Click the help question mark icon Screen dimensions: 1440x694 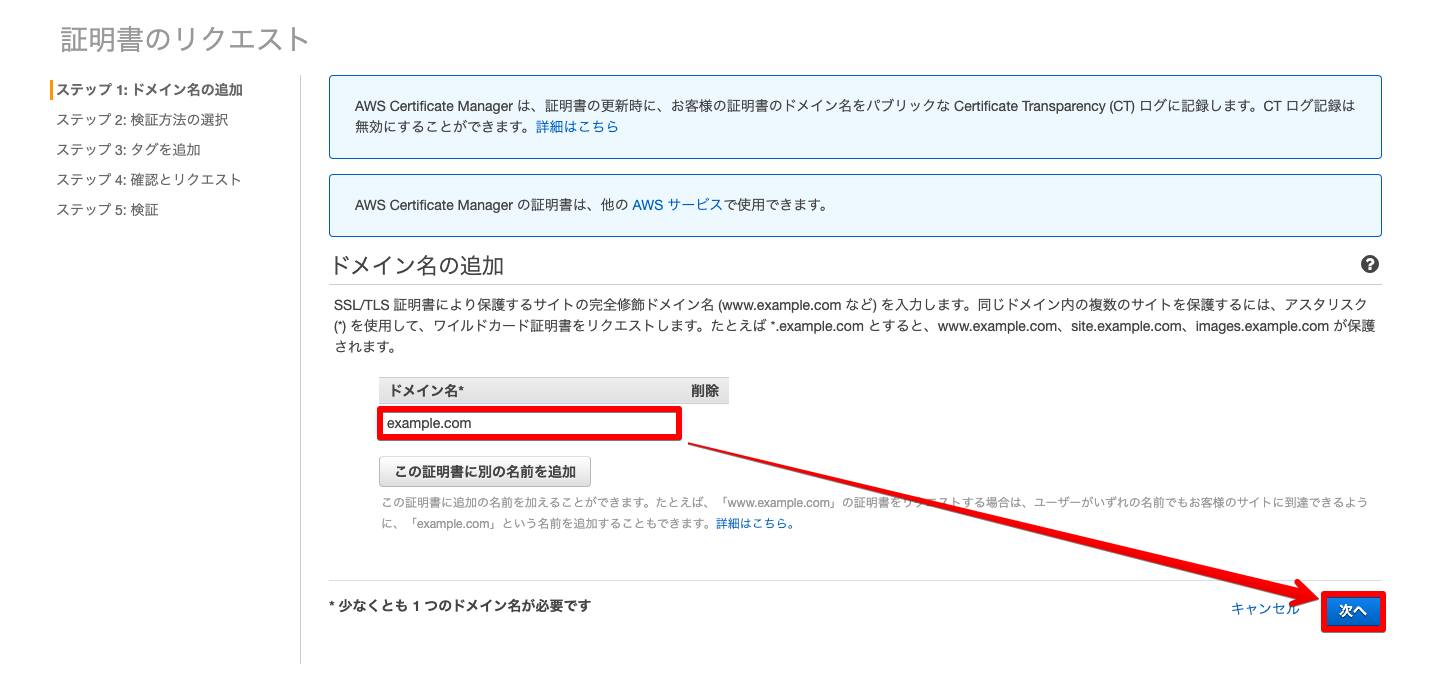click(x=1370, y=265)
